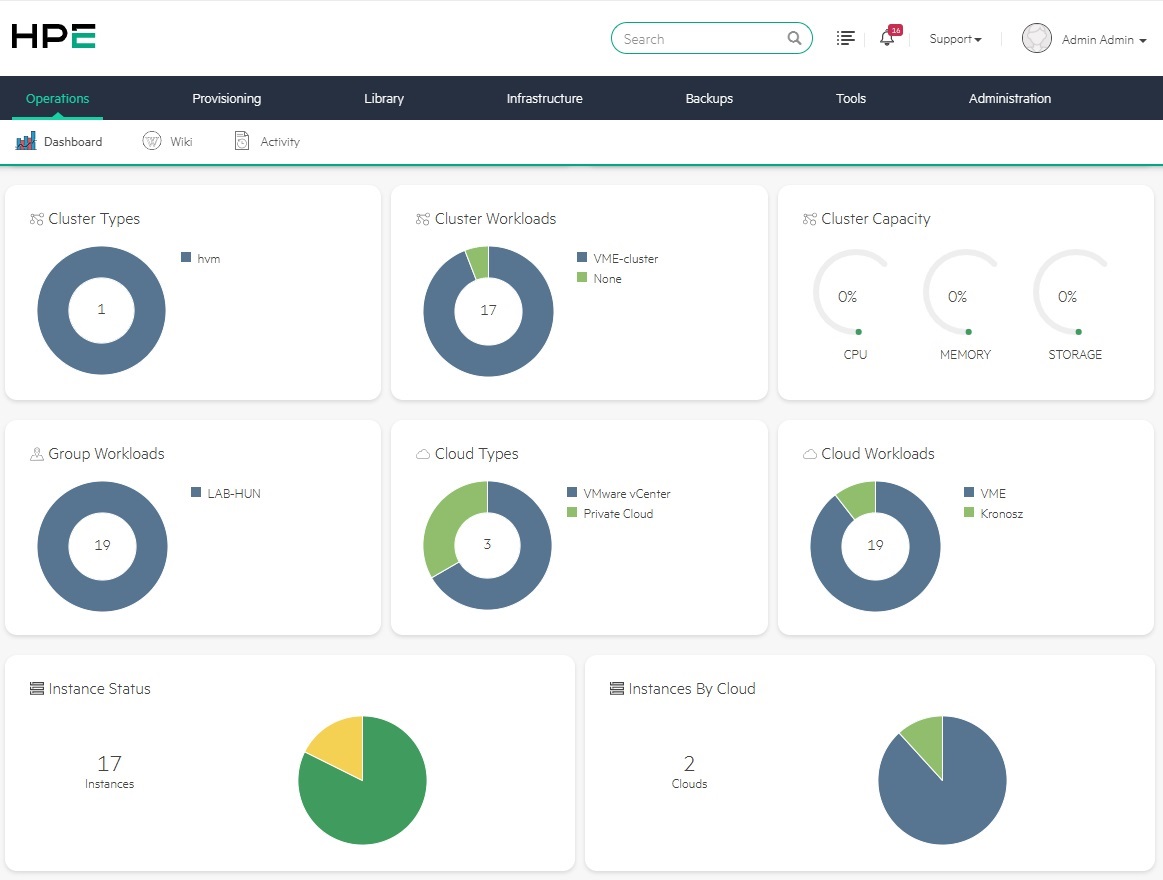Image resolution: width=1163 pixels, height=880 pixels.
Task: Toggle the Private Cloud legend entry
Action: click(x=617, y=513)
